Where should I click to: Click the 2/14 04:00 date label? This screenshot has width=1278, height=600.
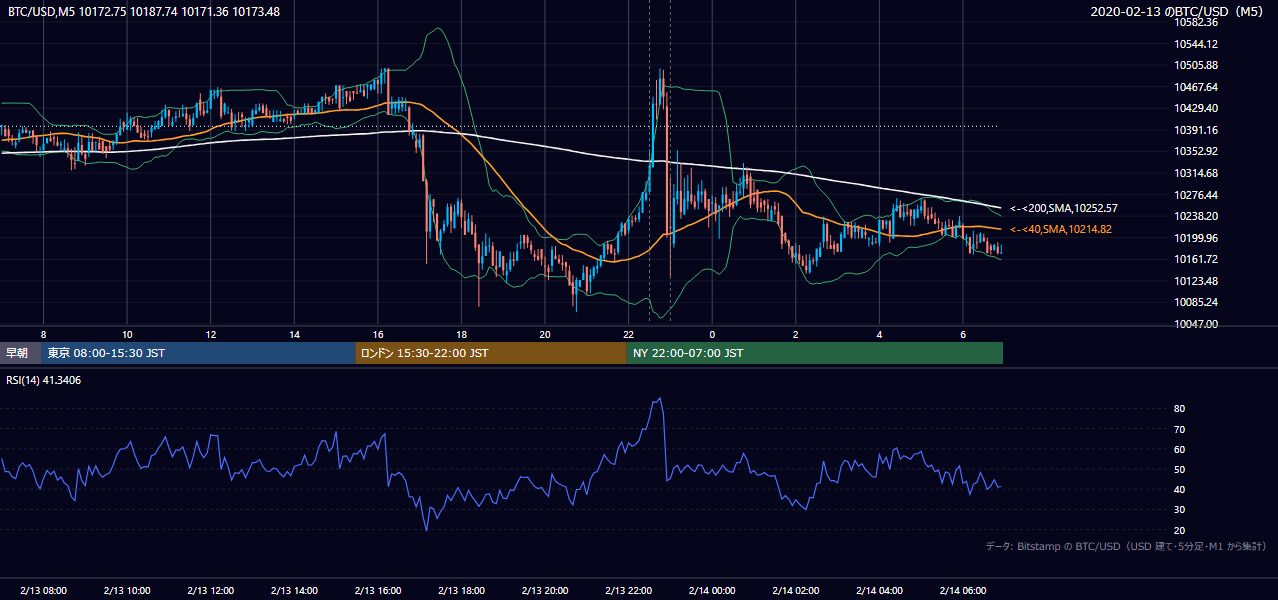[879, 591]
